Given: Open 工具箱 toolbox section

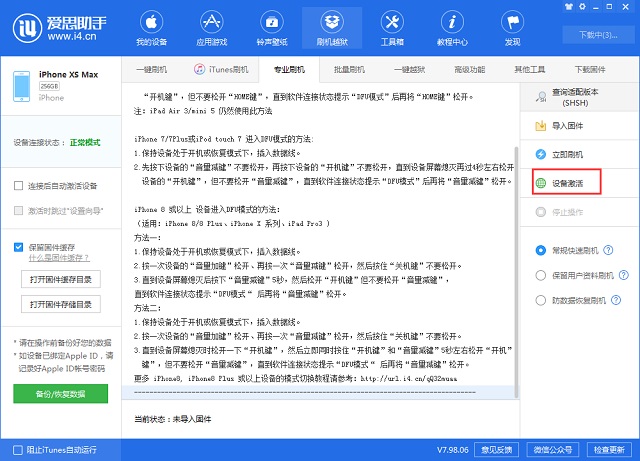Looking at the screenshot, I should [392, 29].
